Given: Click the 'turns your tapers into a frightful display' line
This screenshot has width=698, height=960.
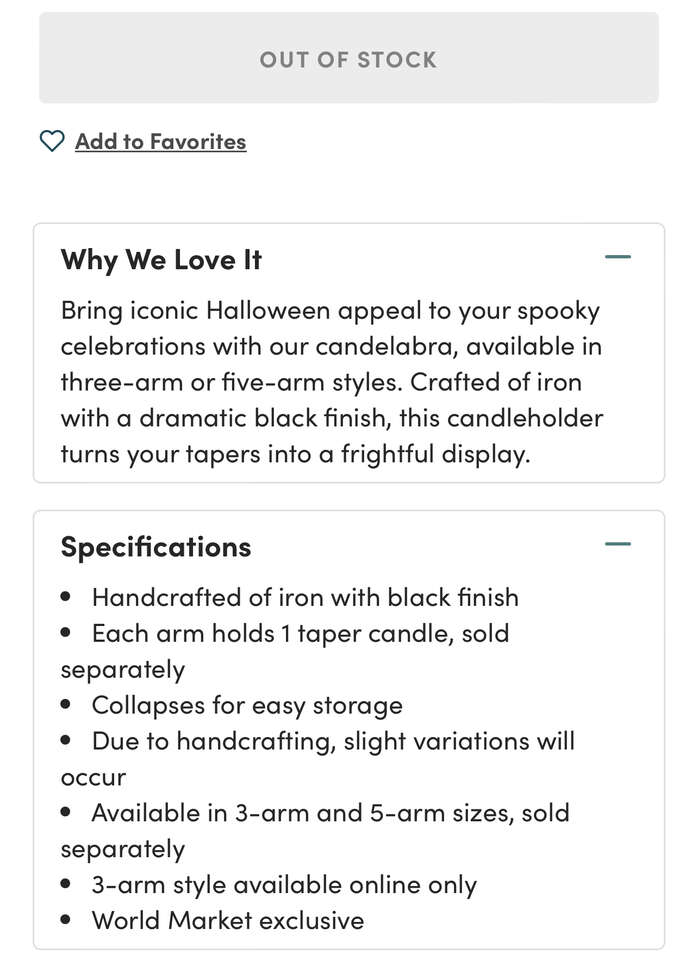Looking at the screenshot, I should click(x=294, y=454).
